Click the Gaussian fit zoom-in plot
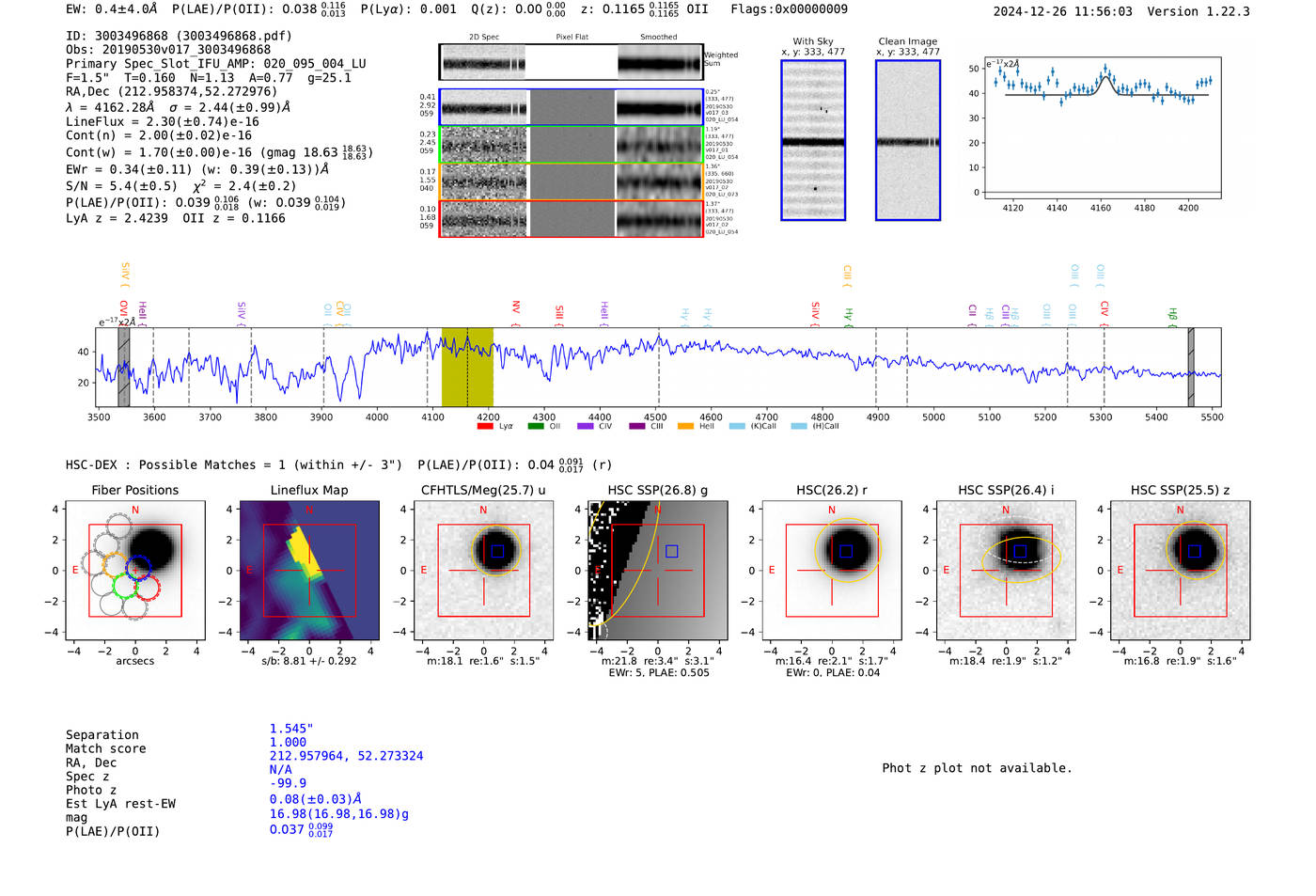The image size is (1316, 896). (1102, 127)
